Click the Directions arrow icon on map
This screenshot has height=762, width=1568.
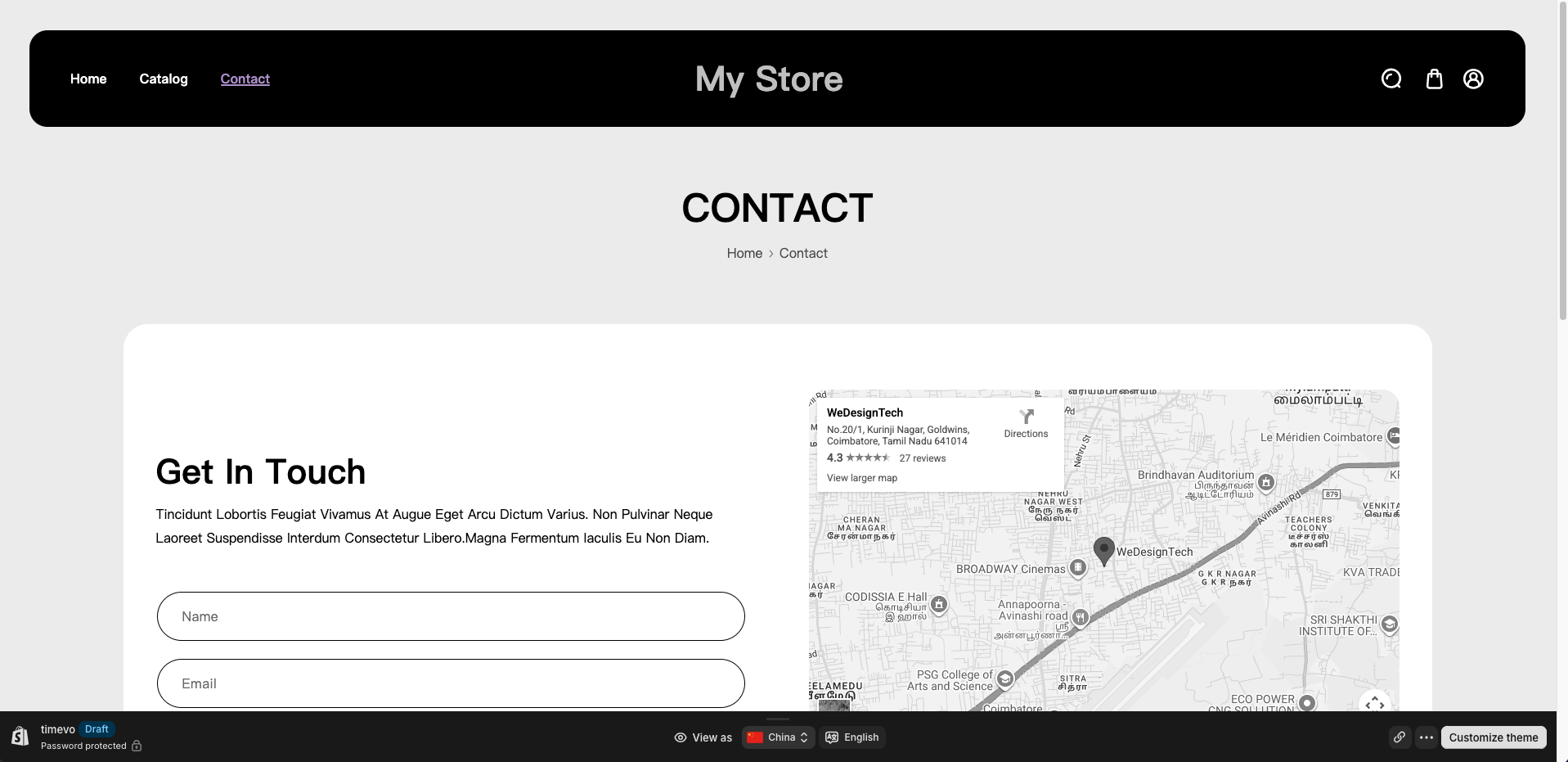1026,417
